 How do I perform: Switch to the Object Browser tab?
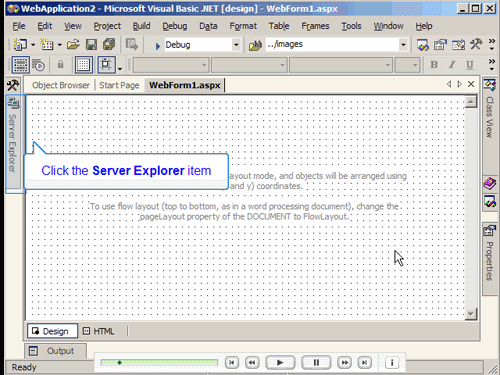click(61, 85)
